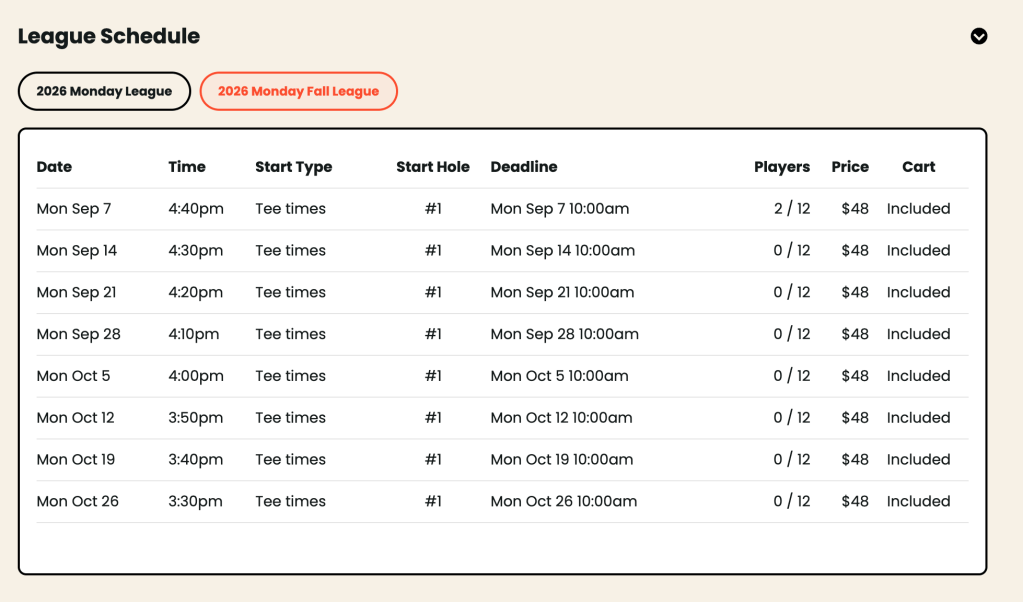Image resolution: width=1023 pixels, height=602 pixels.
Task: Click deadline Mon Sep 28 10:00am
Action: (564, 334)
